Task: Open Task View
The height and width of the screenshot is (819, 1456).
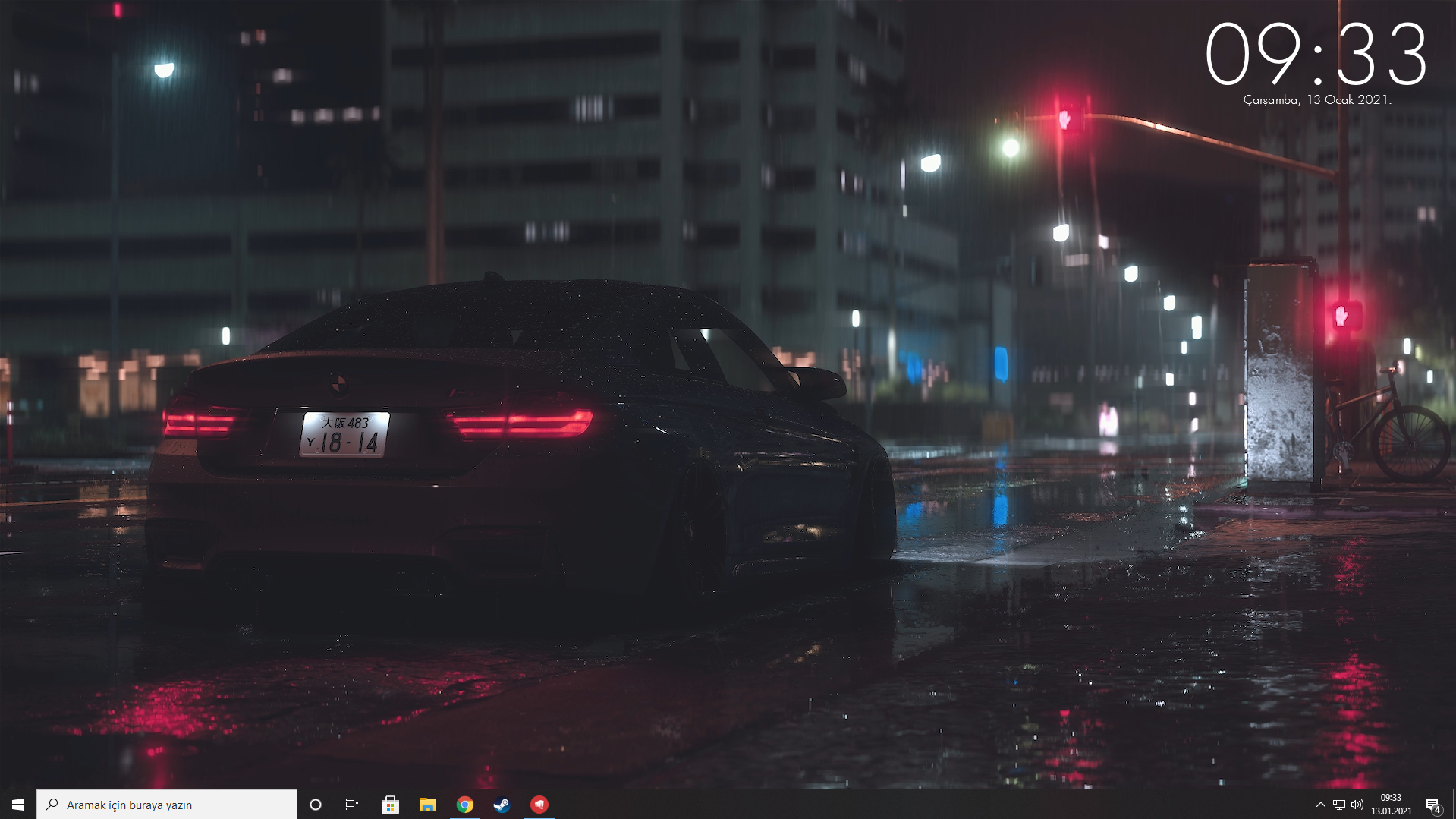Action: point(351,805)
